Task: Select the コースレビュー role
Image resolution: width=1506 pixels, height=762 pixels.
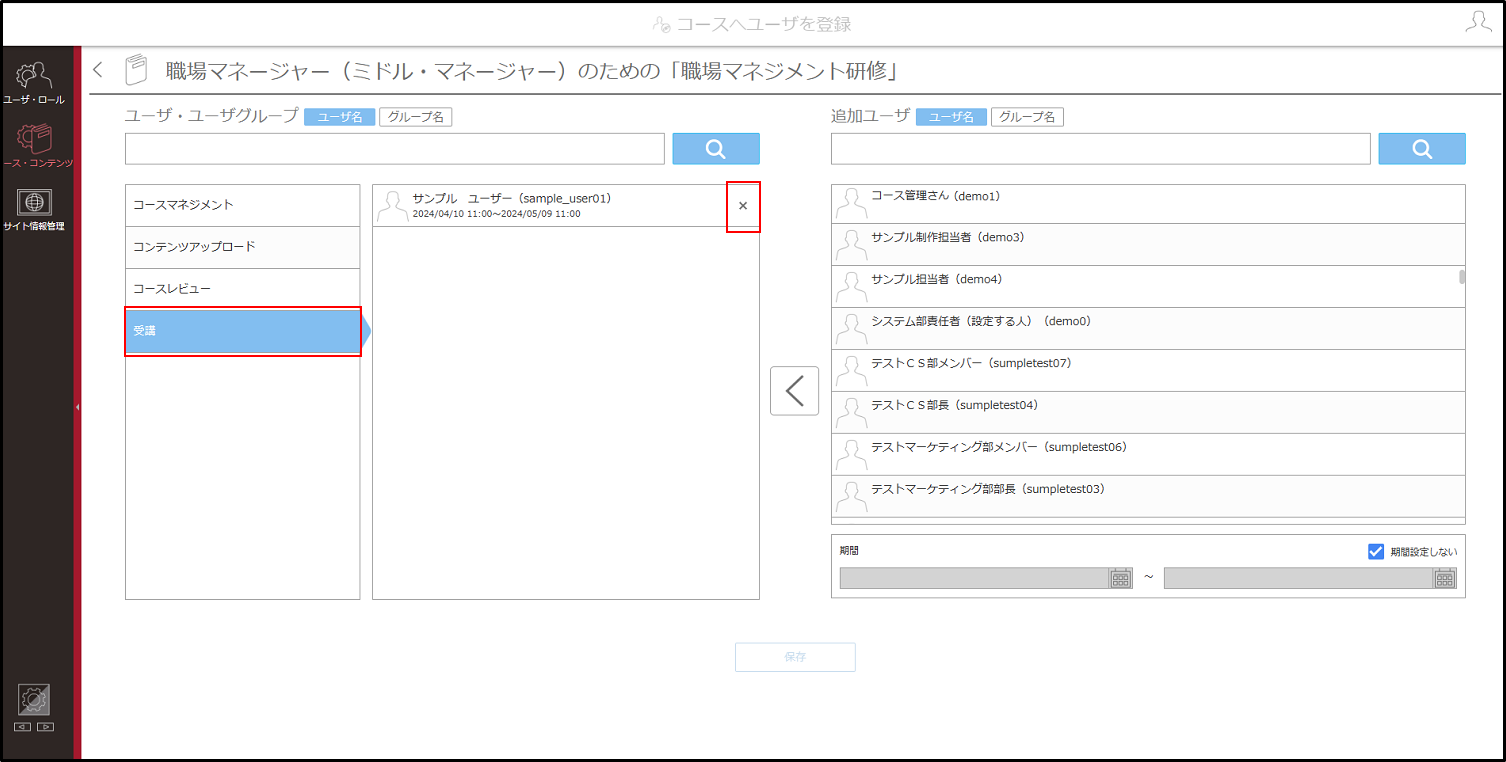Action: 242,289
